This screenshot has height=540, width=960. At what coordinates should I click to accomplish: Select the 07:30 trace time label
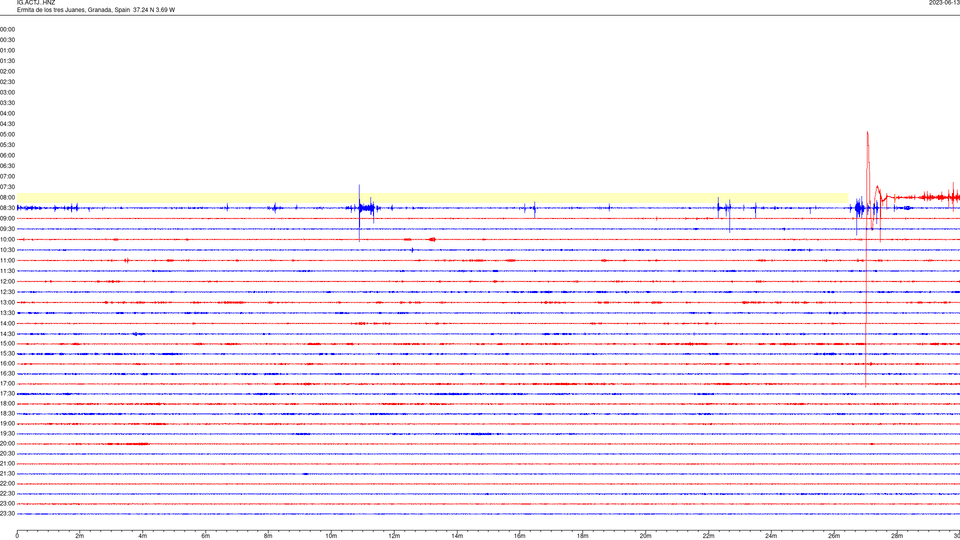tap(7, 187)
